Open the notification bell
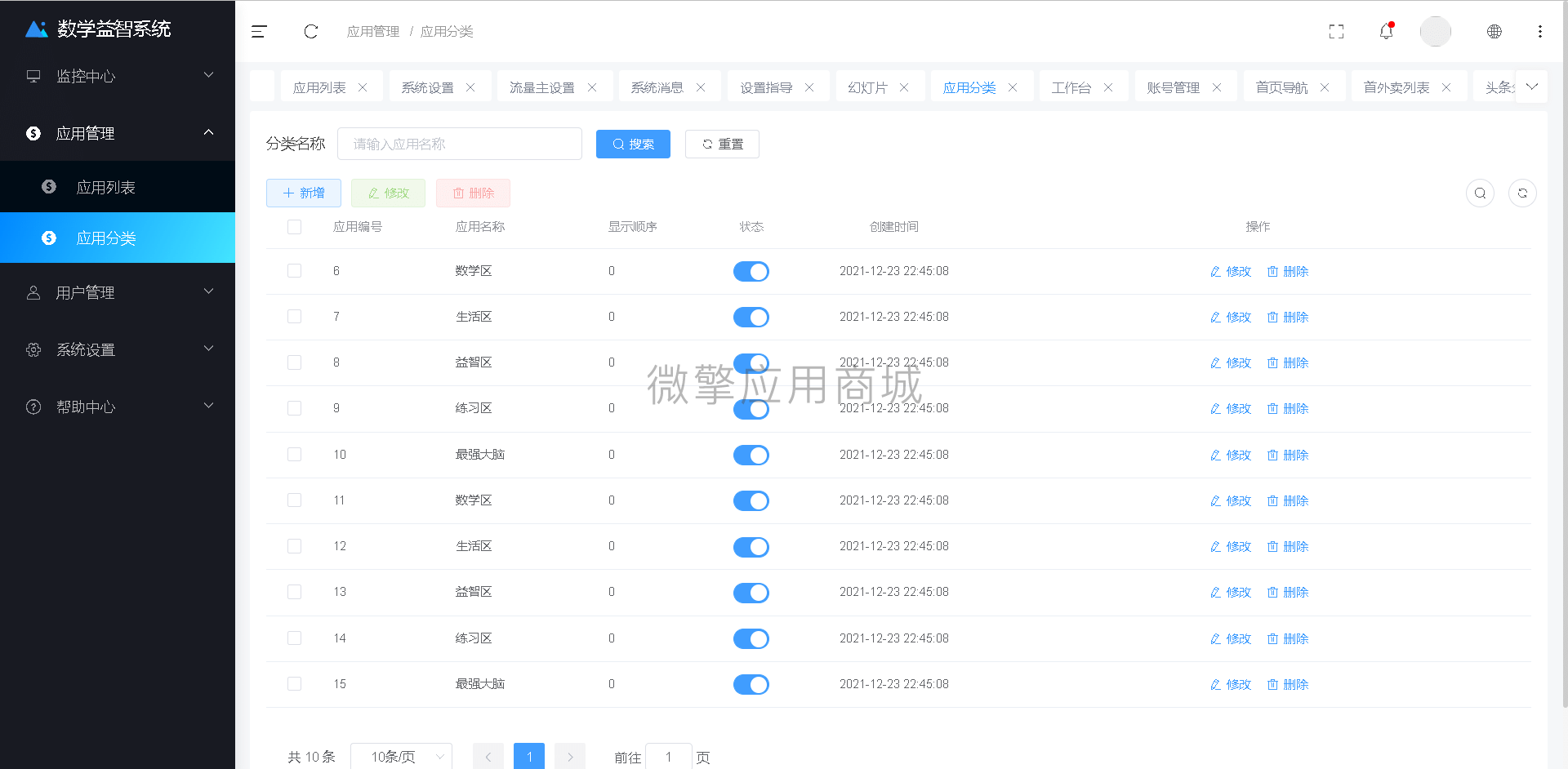This screenshot has width=1568, height=769. [1386, 31]
